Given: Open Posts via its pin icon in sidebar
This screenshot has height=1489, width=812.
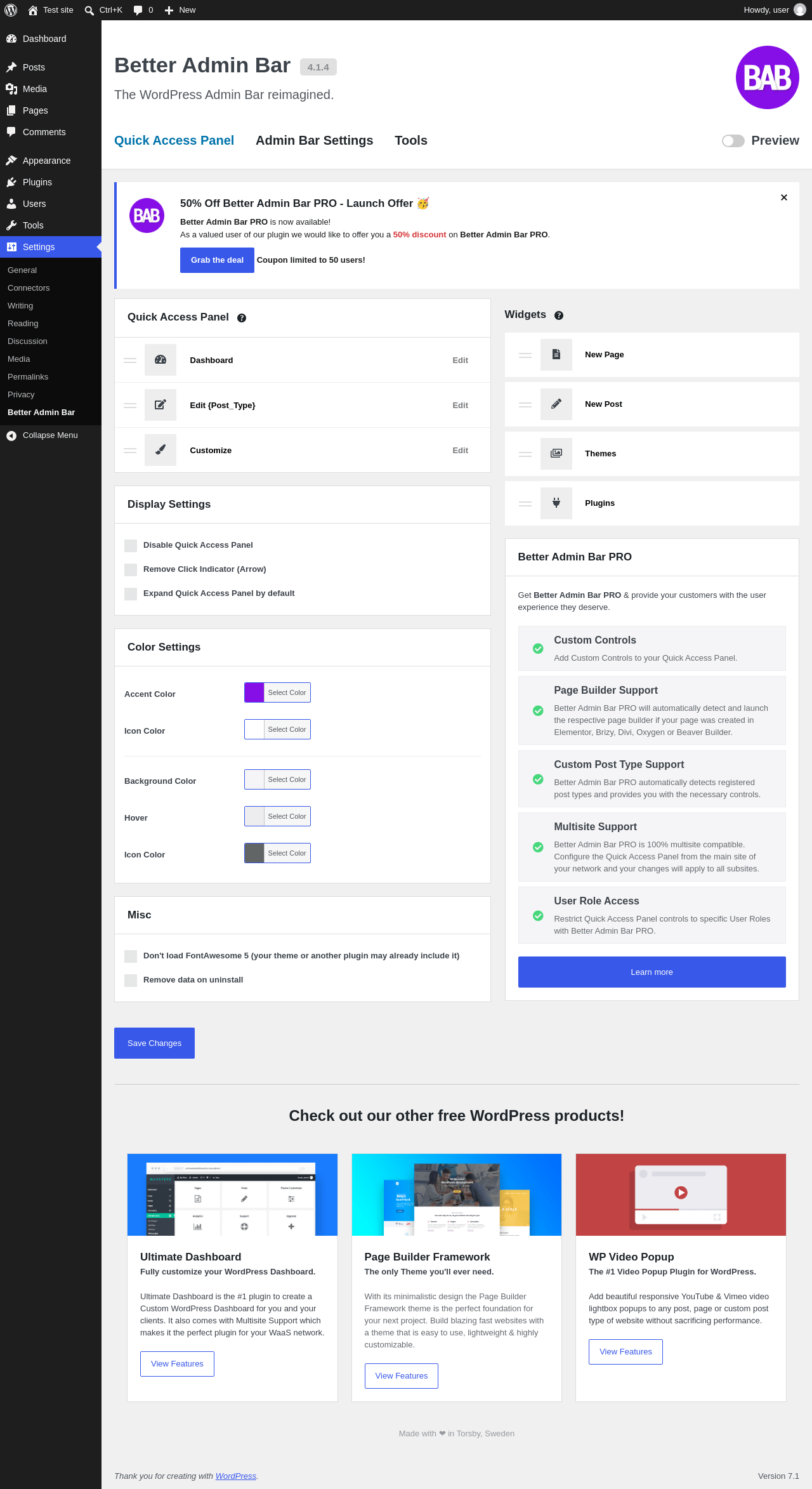Looking at the screenshot, I should [x=11, y=67].
